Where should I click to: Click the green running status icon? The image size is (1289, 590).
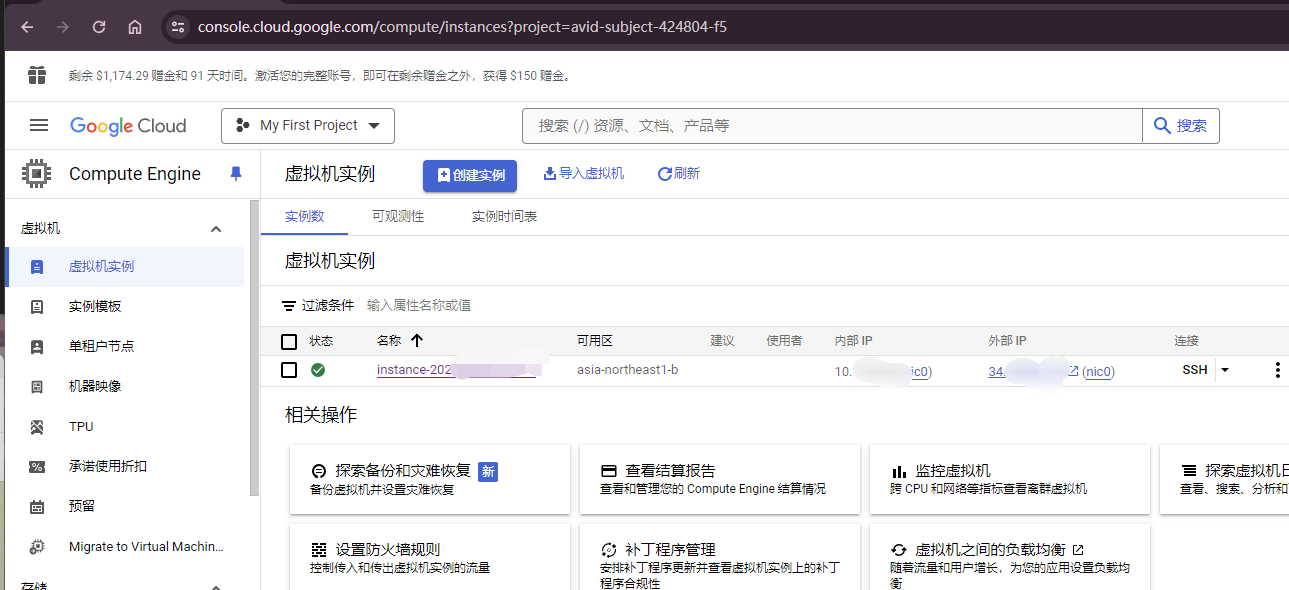click(318, 370)
